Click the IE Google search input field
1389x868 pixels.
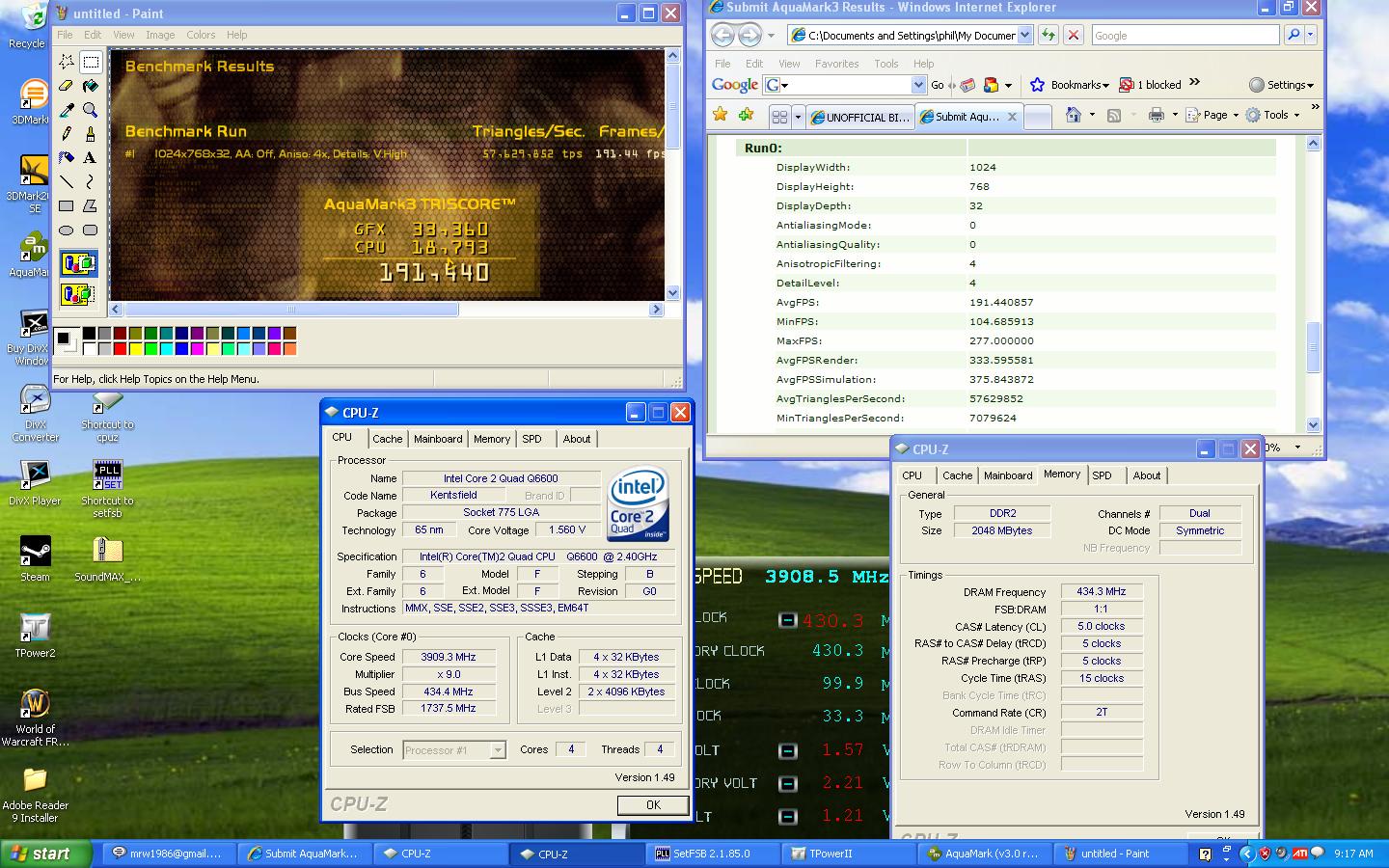pos(1185,35)
